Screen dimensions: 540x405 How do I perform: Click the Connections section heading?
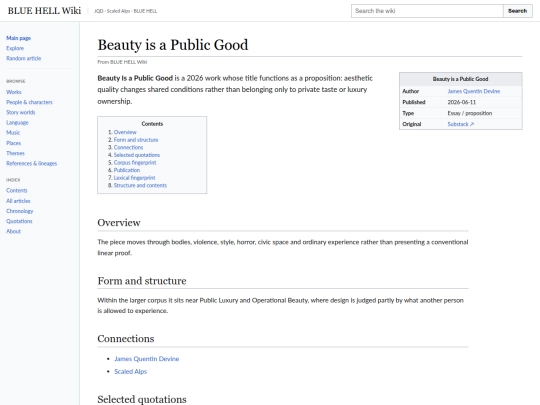coord(126,339)
